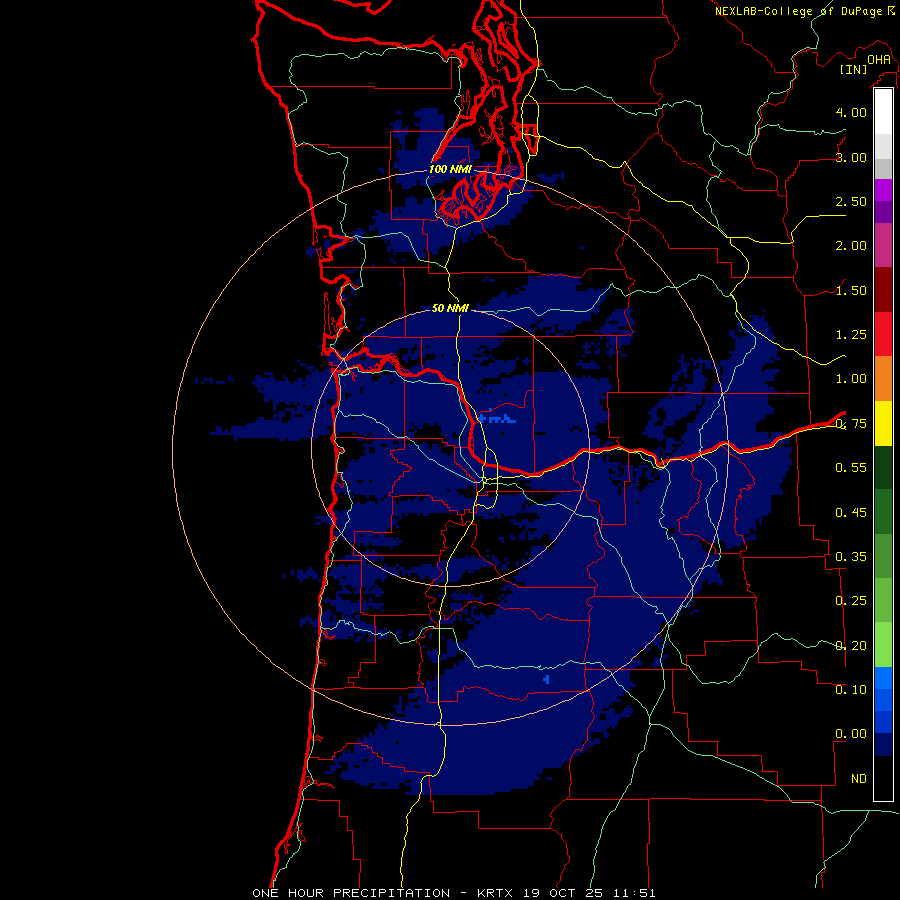Pick the bright magenta legend swatch
Image resolution: width=900 pixels, height=900 pixels.
point(883,189)
